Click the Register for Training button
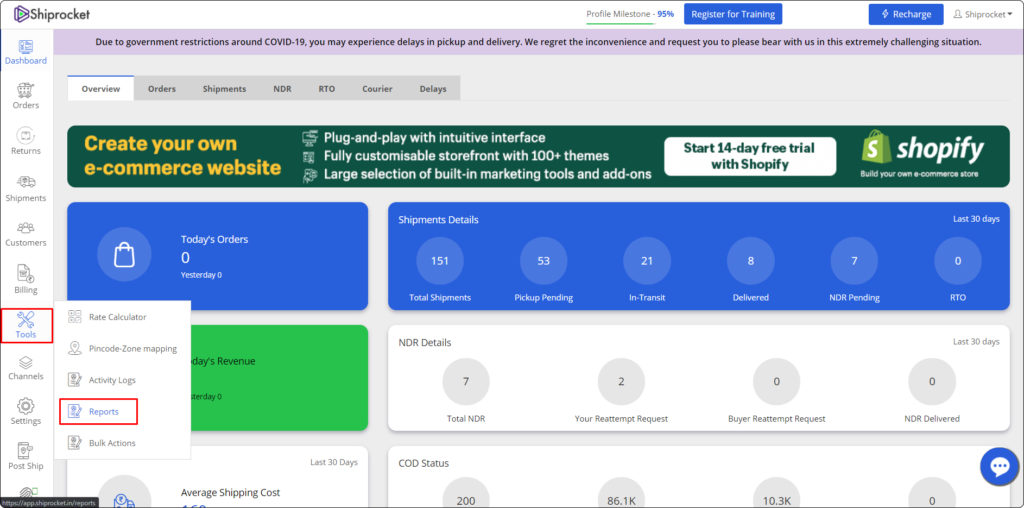The width and height of the screenshot is (1024, 508). pos(733,14)
